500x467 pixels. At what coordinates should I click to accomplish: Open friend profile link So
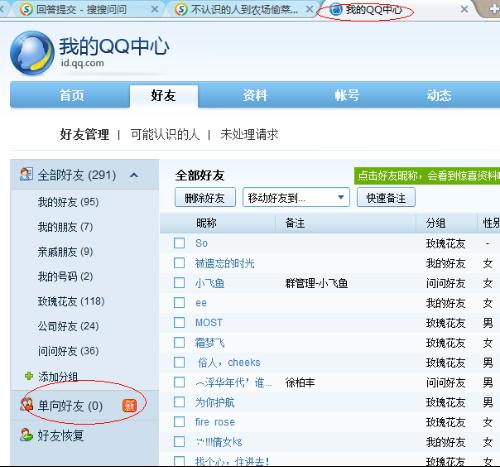coord(201,243)
